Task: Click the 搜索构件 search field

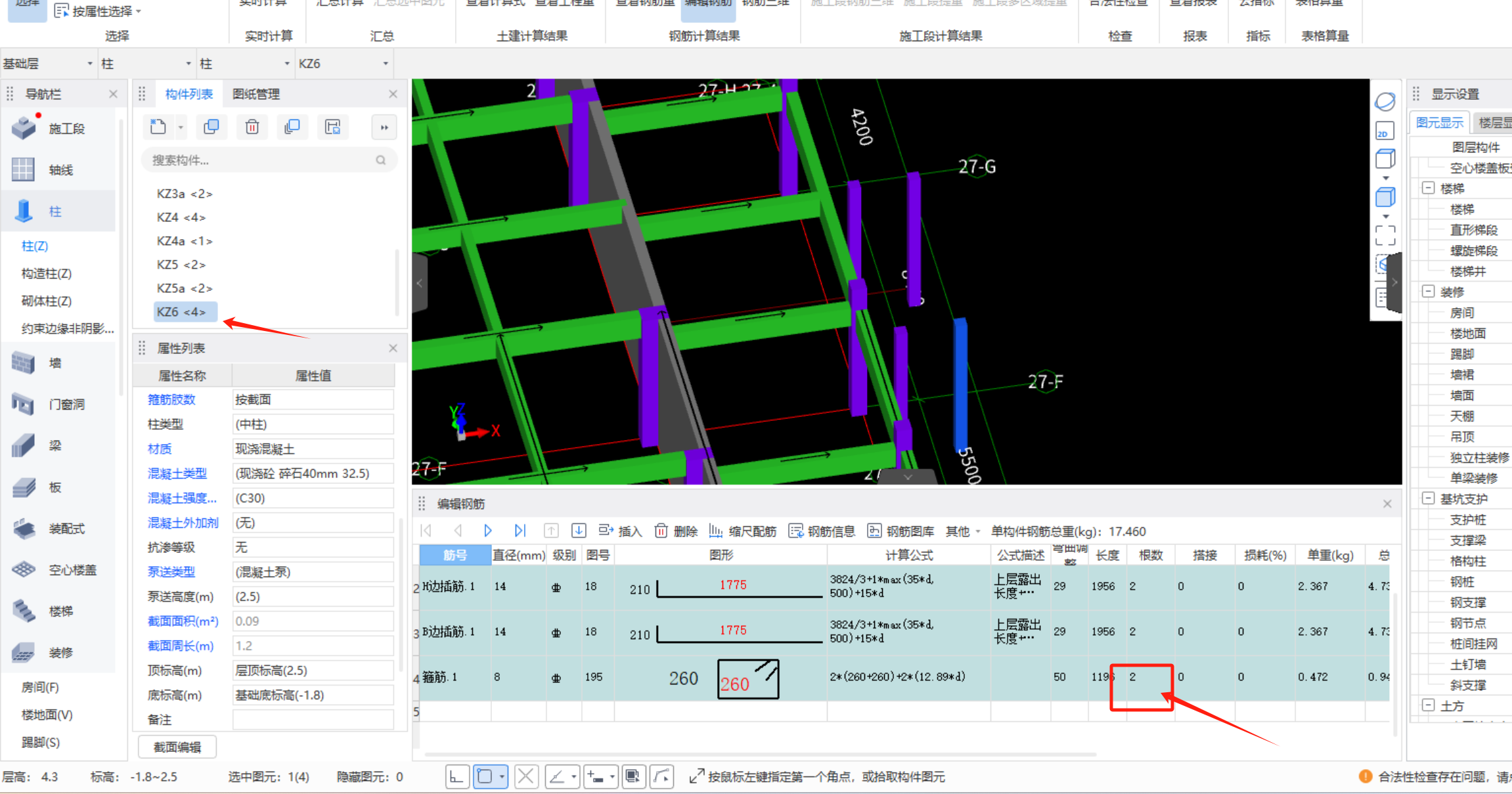Action: [269, 160]
